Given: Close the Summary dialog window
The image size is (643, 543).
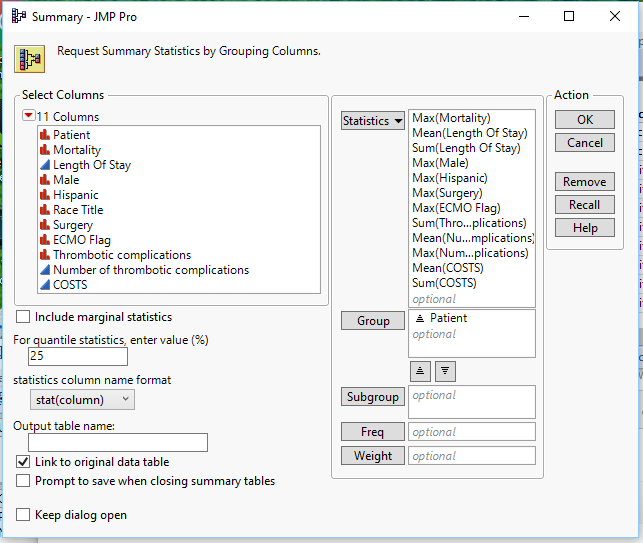Looking at the screenshot, I should coord(615,16).
